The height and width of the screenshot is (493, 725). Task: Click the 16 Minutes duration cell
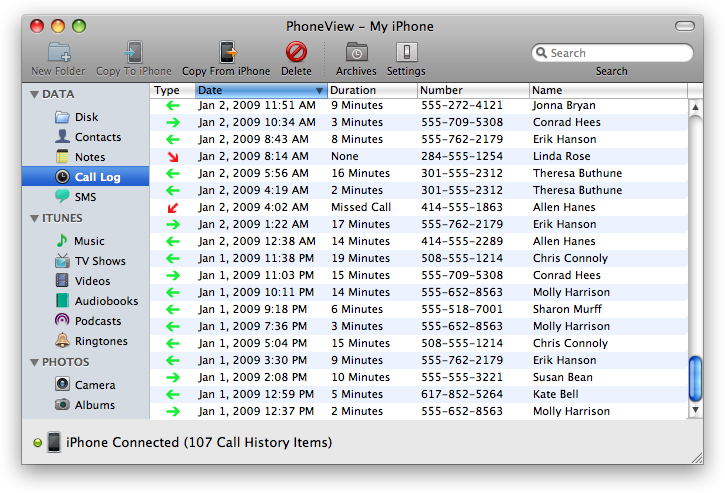[360, 173]
